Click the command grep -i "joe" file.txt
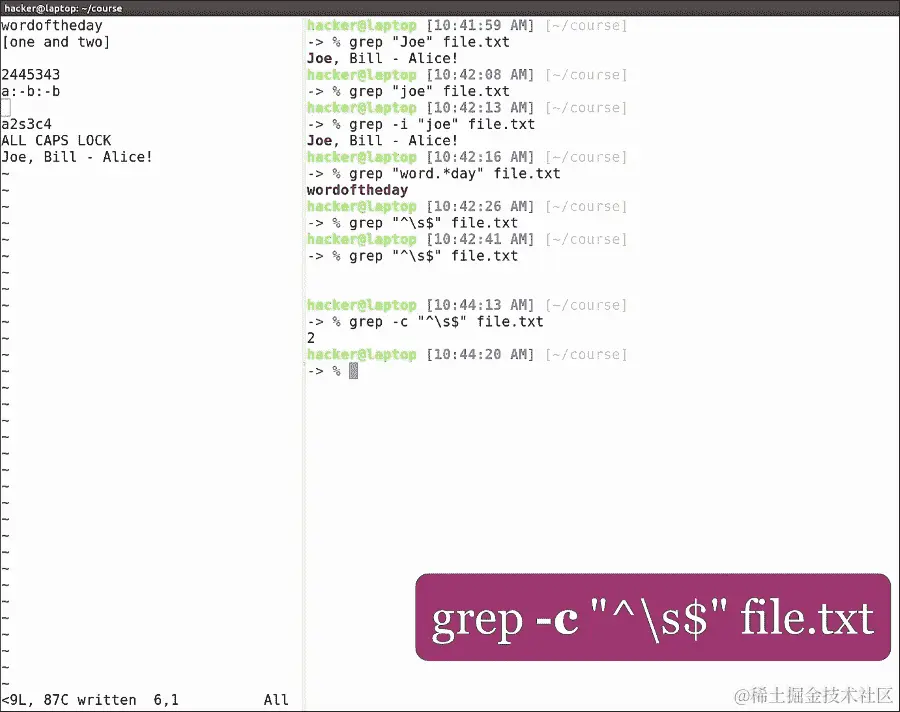This screenshot has height=712, width=900. coord(441,125)
